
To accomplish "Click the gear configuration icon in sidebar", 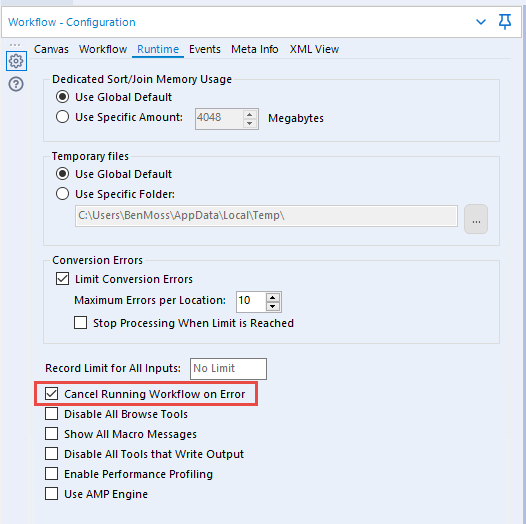I will coord(16,61).
